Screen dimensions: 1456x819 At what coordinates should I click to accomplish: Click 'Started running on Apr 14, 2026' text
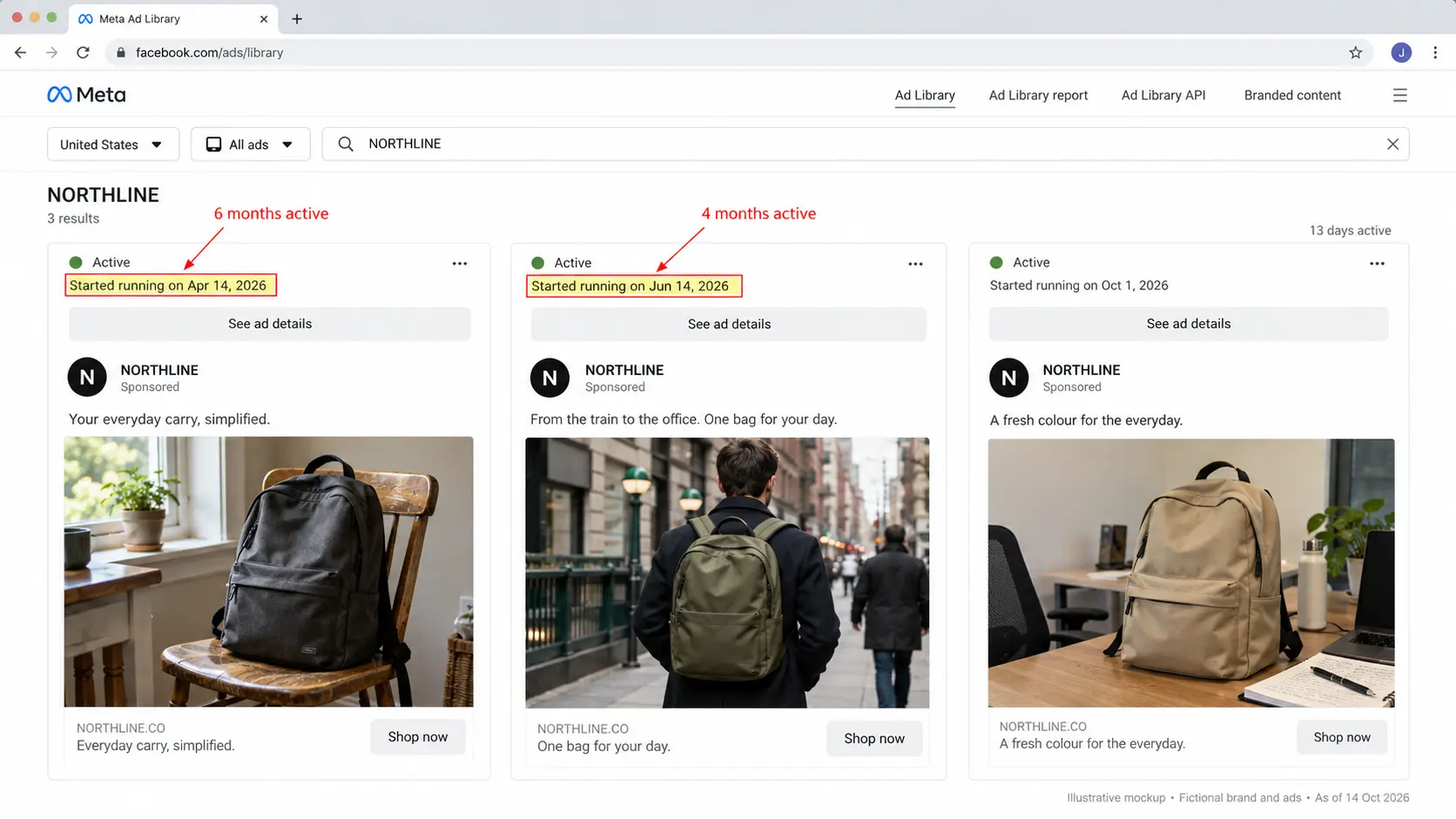(x=168, y=285)
